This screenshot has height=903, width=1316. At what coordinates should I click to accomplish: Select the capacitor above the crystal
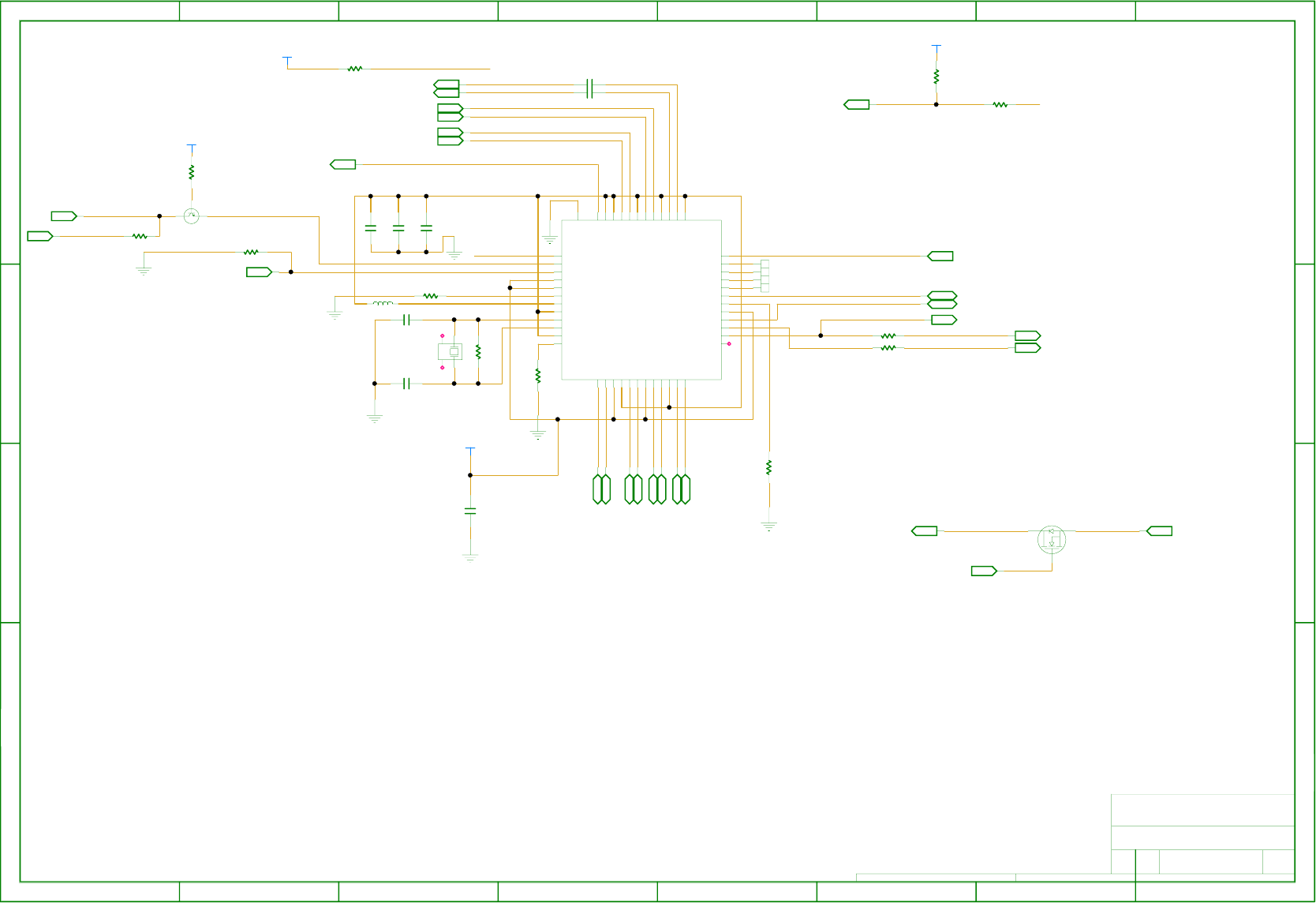click(x=406, y=320)
